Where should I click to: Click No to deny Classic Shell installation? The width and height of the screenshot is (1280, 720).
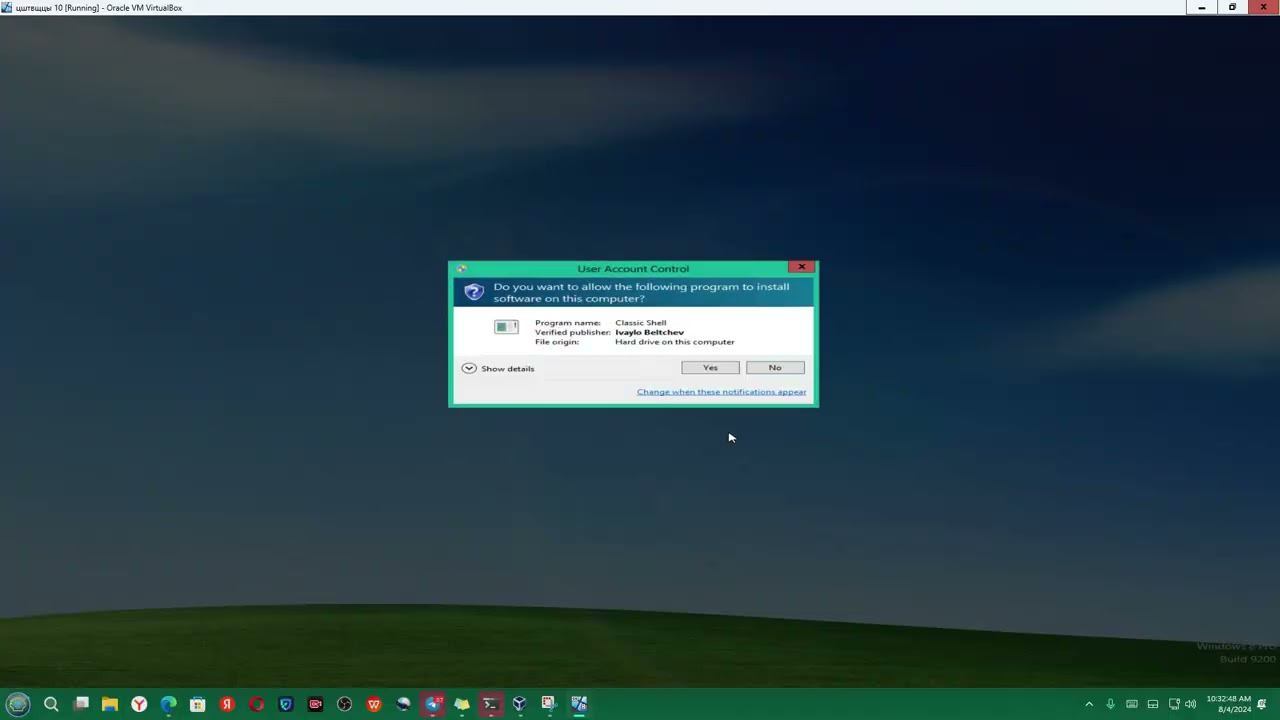pyautogui.click(x=775, y=368)
